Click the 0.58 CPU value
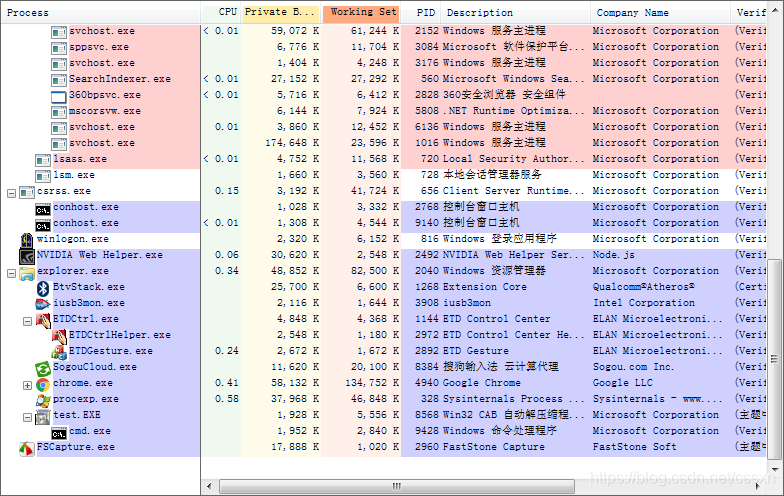784x496 pixels. coord(226,399)
